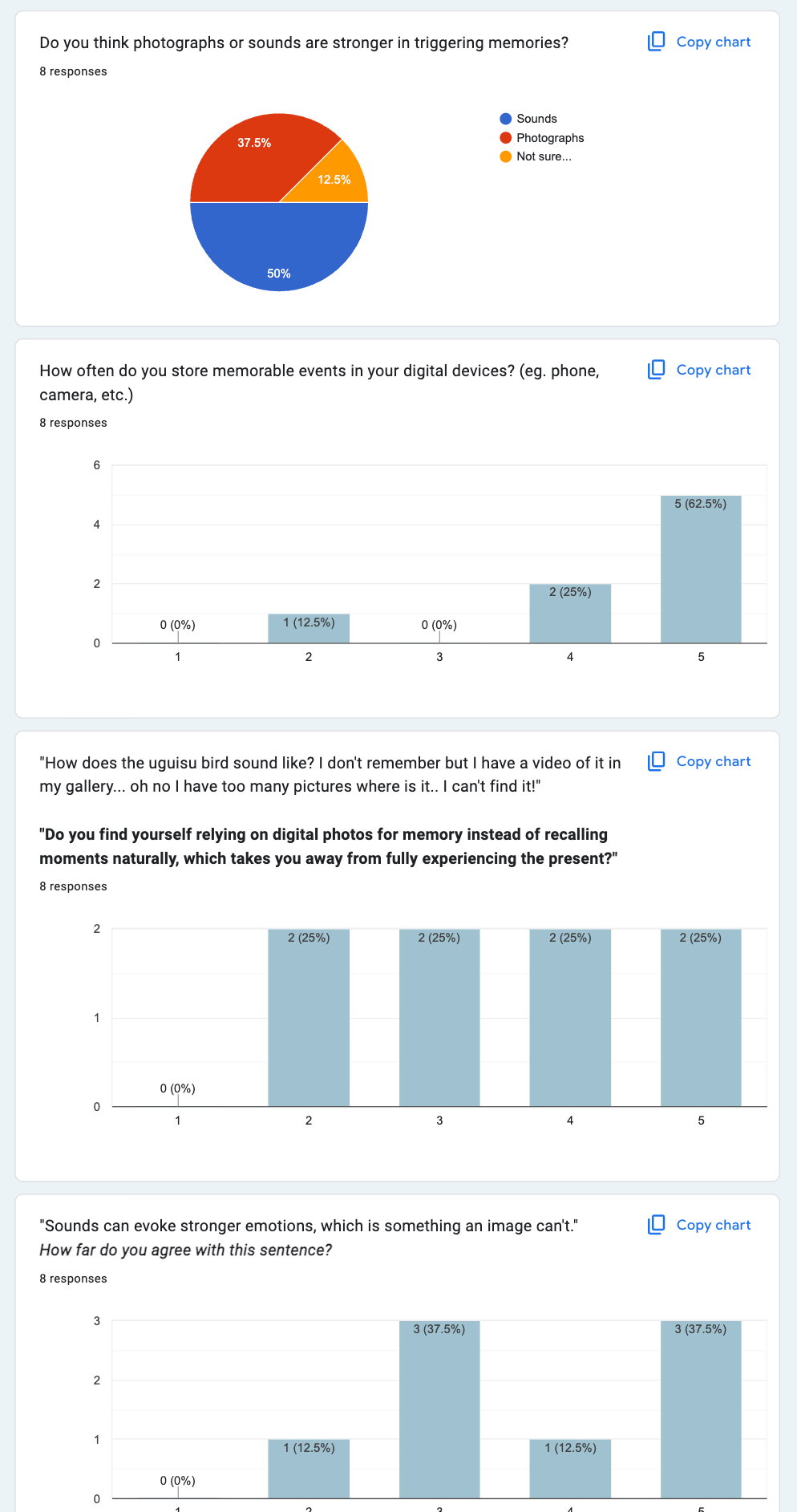This screenshot has width=797, height=1512.
Task: Click the blue 50% pie slice
Action: pyautogui.click(x=279, y=249)
